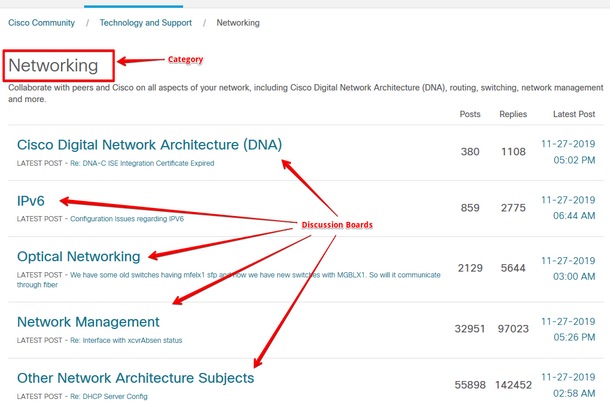Open post Re: DHCP Server Config
This screenshot has height=402, width=610.
(x=109, y=397)
